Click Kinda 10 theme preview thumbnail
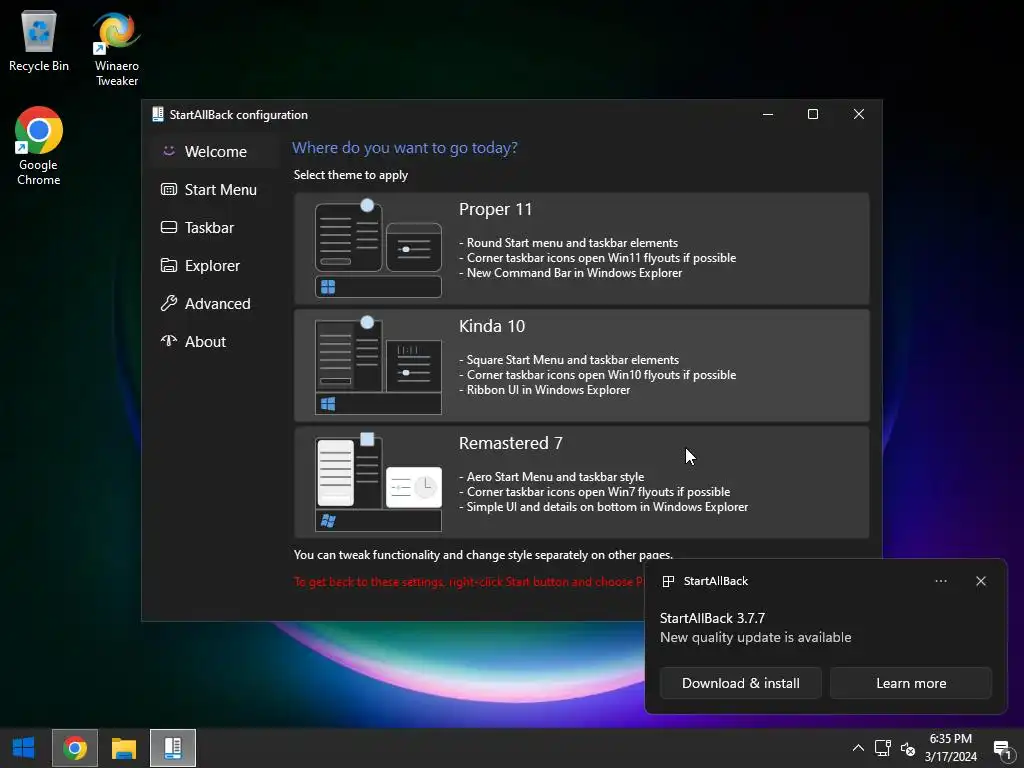 [378, 365]
